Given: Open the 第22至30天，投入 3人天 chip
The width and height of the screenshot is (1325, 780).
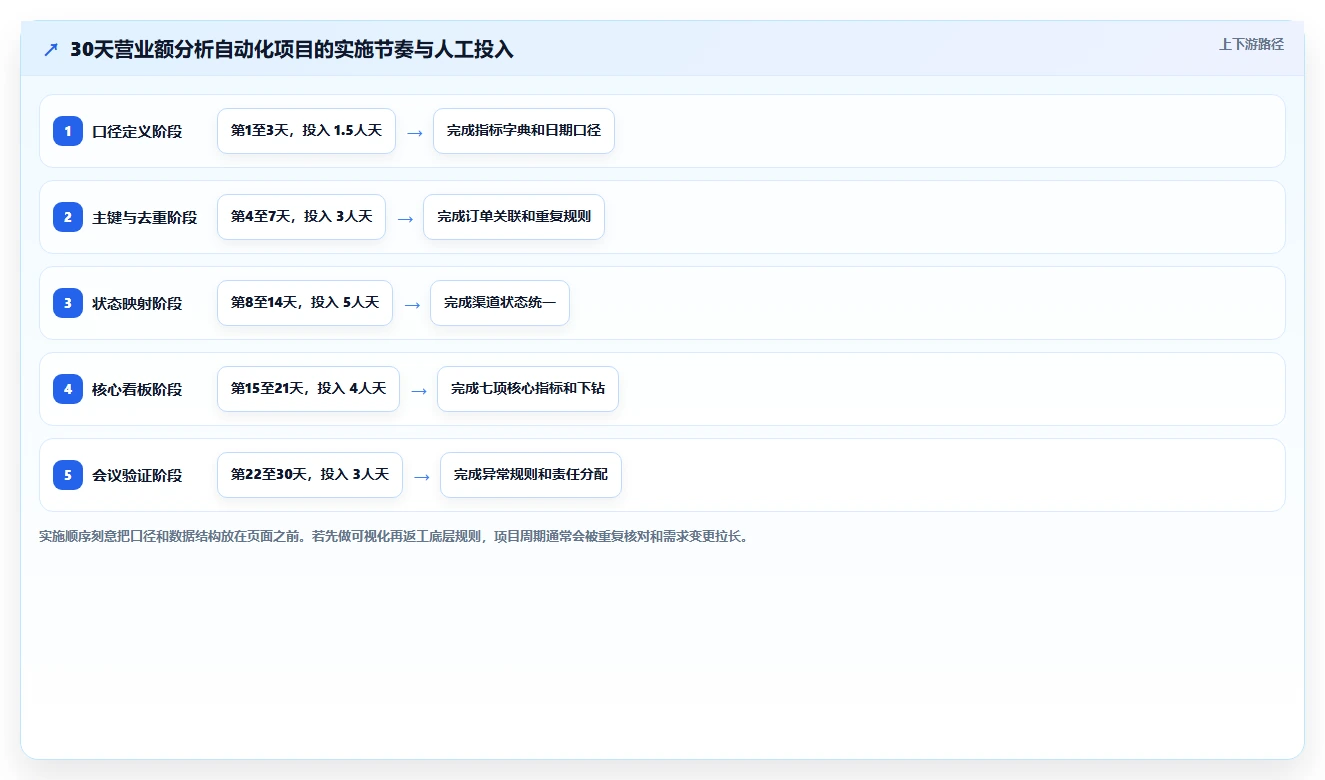Looking at the screenshot, I should (x=310, y=475).
